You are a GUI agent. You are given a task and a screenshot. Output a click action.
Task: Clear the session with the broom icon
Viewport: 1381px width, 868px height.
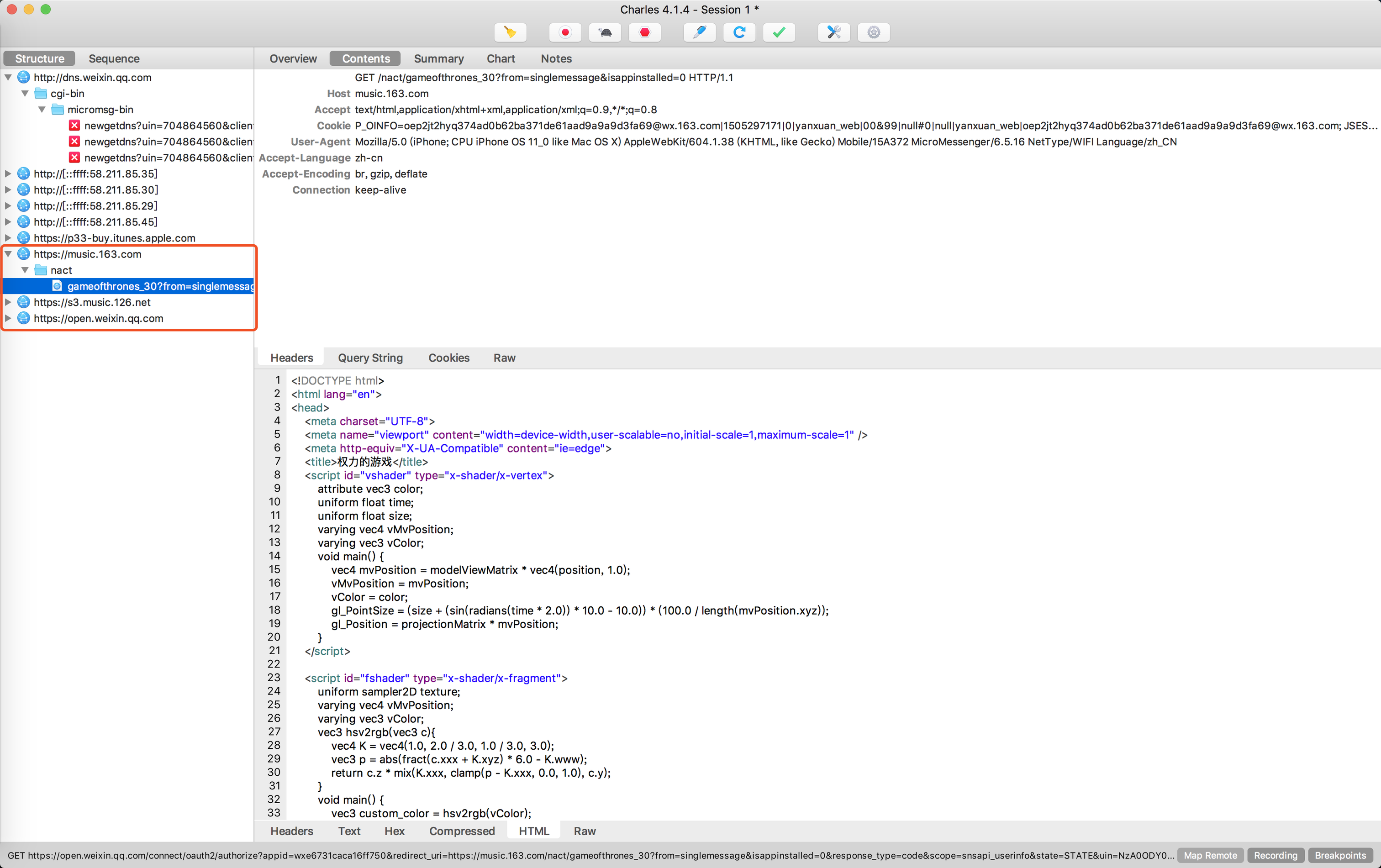coord(510,33)
